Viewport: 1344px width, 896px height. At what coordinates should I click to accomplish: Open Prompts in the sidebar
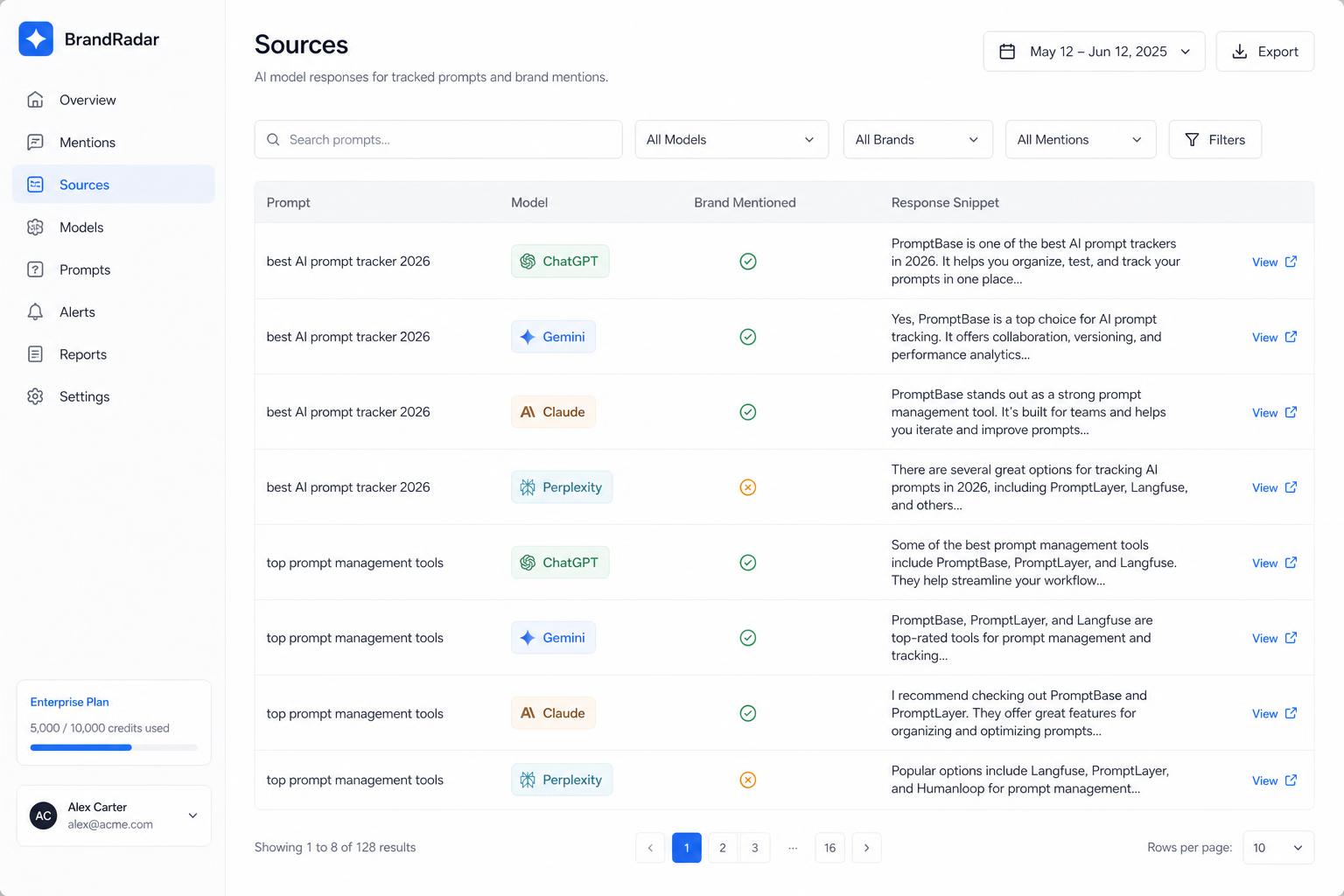pos(114,269)
